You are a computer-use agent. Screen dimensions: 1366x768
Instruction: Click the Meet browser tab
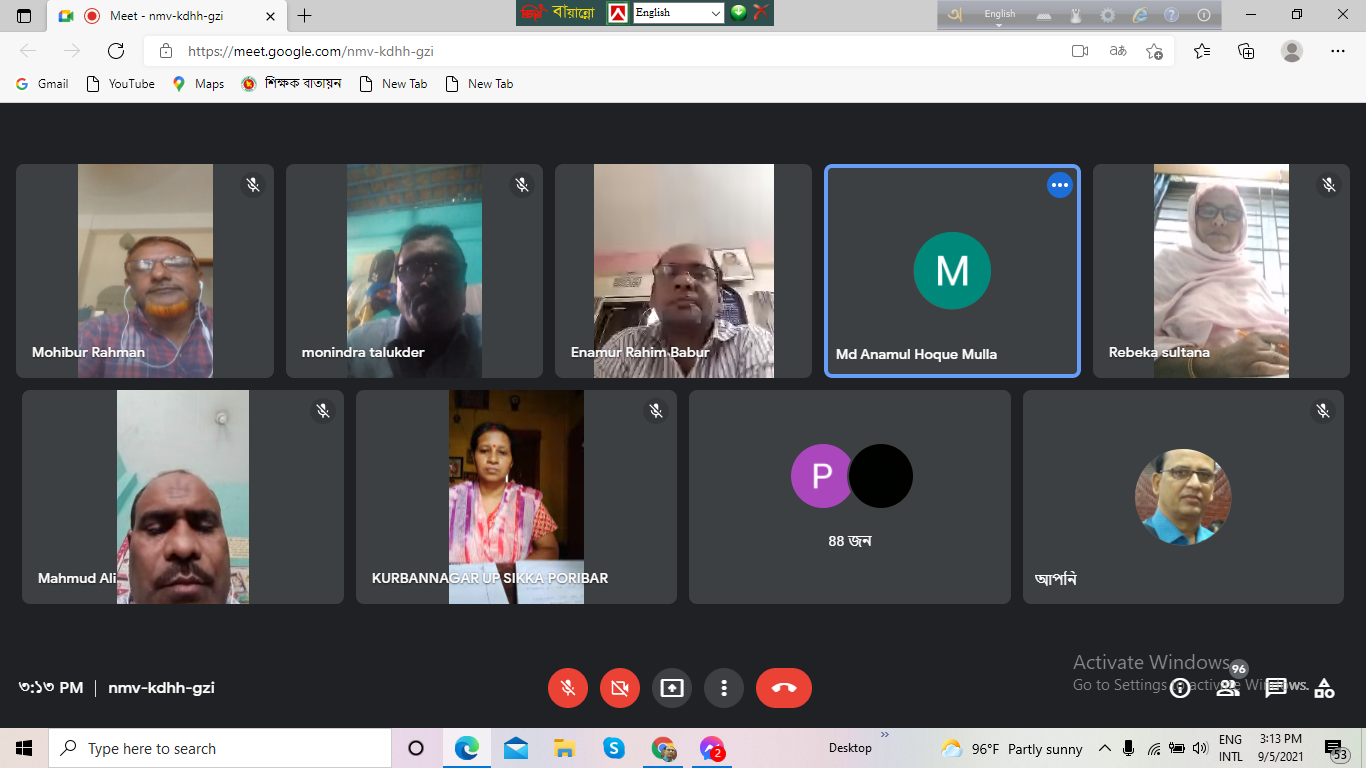167,16
